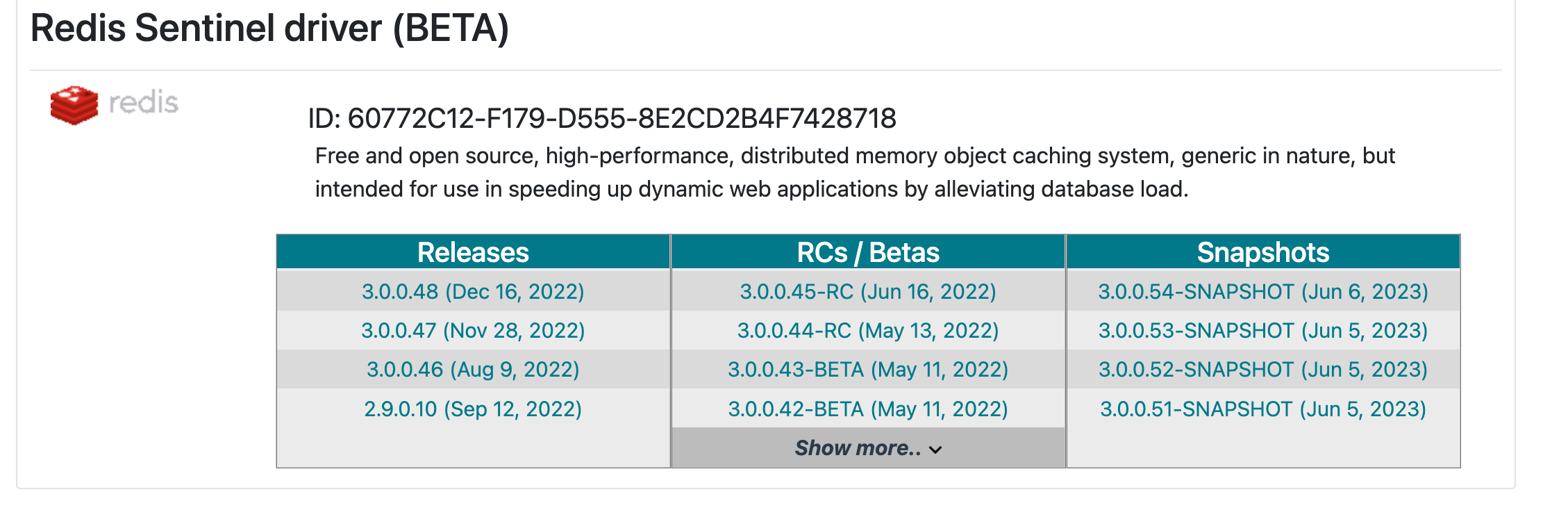Image resolution: width=1568 pixels, height=517 pixels.
Task: Open release 2.9.0.10 (Sep 12, 2022)
Action: [473, 409]
